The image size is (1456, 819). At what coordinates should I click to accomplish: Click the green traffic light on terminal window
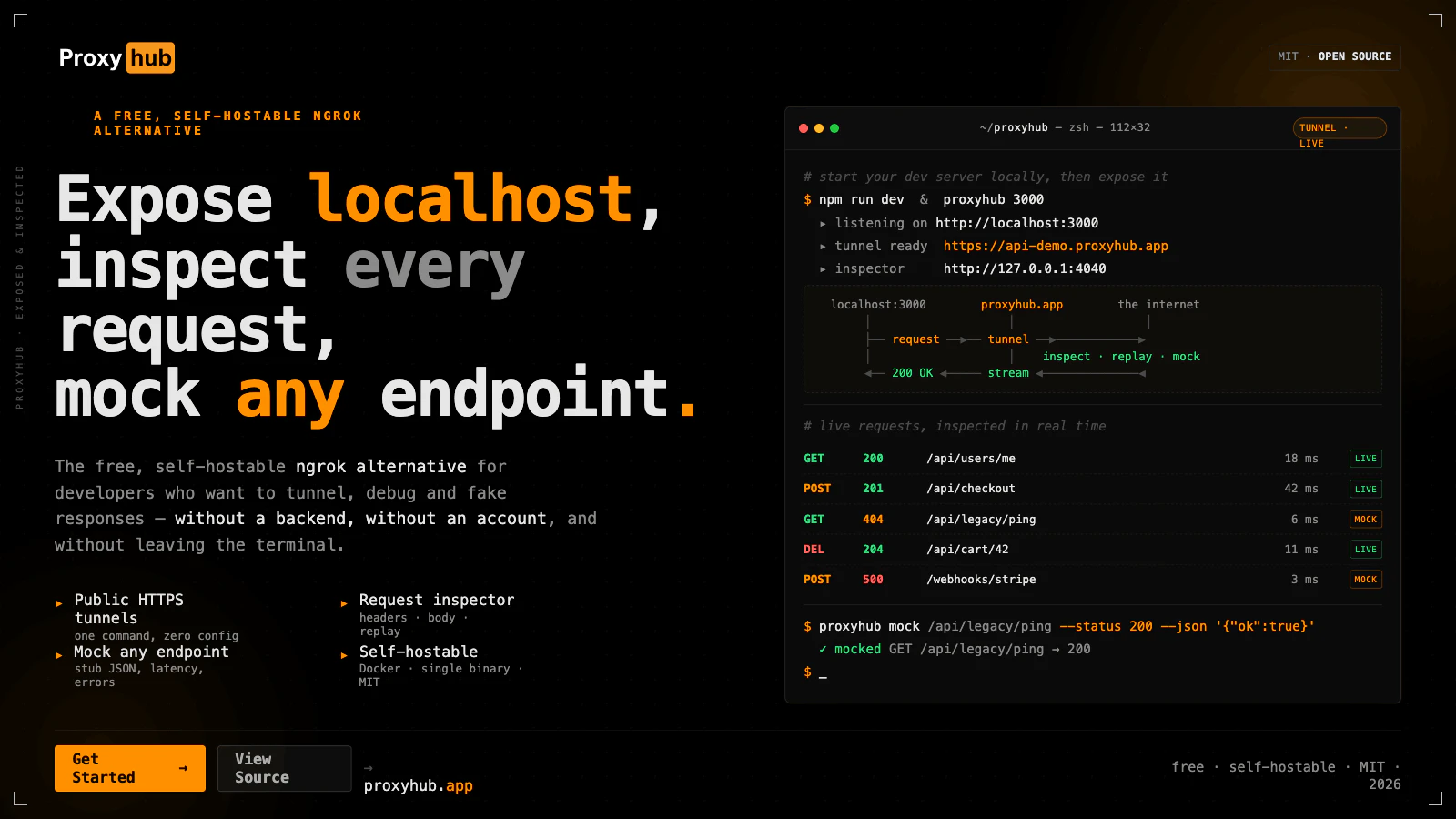coord(834,128)
